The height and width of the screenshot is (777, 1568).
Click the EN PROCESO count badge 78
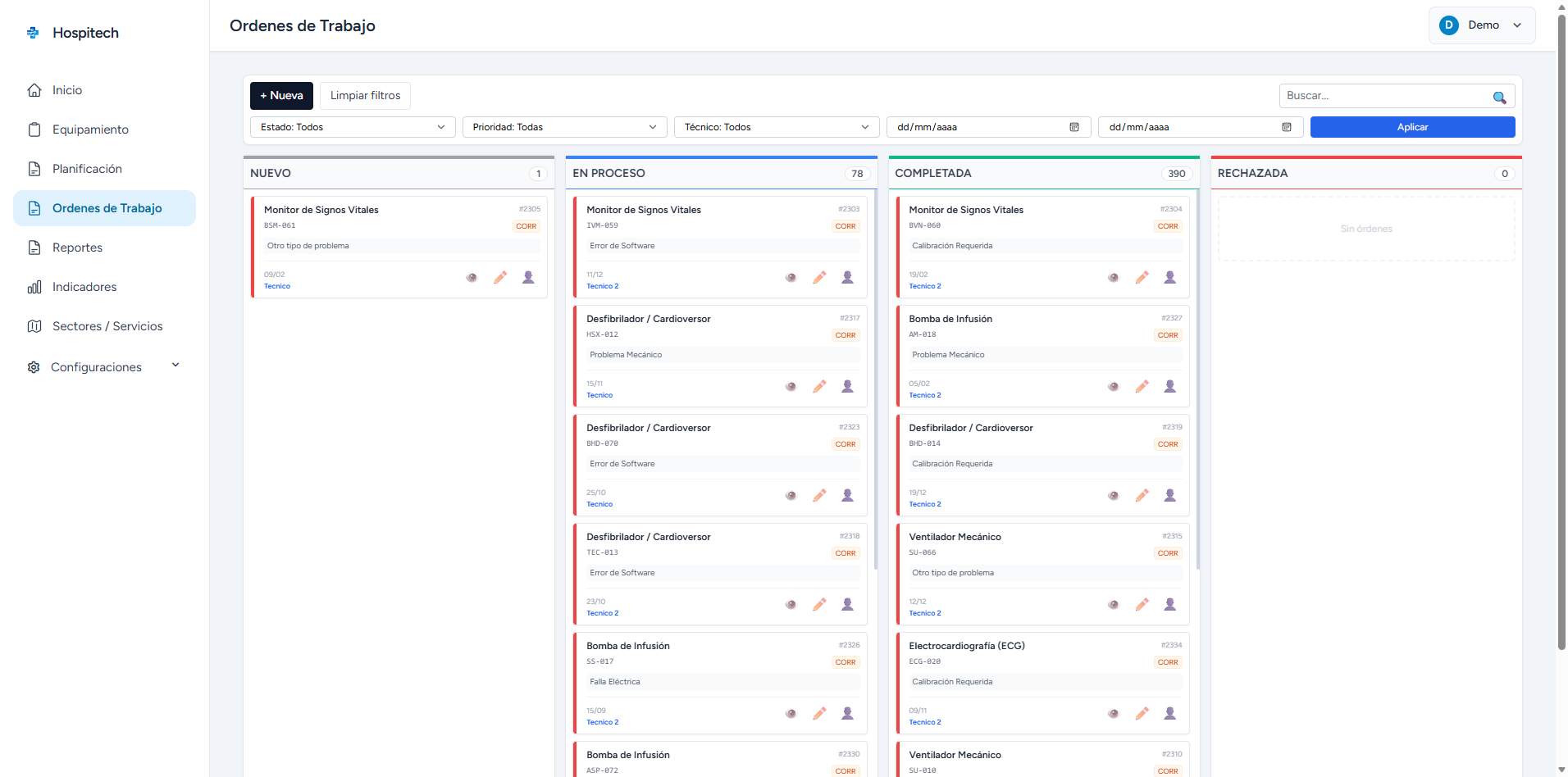857,174
